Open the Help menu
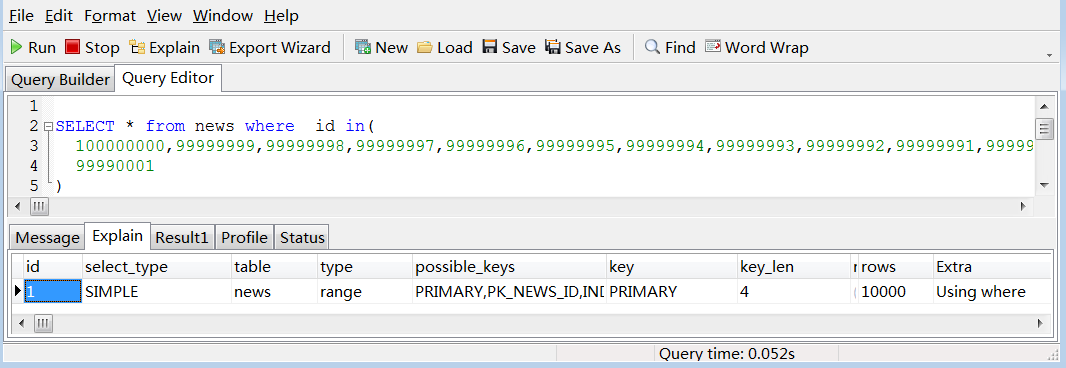Viewport: 1066px width, 368px height. tap(281, 16)
